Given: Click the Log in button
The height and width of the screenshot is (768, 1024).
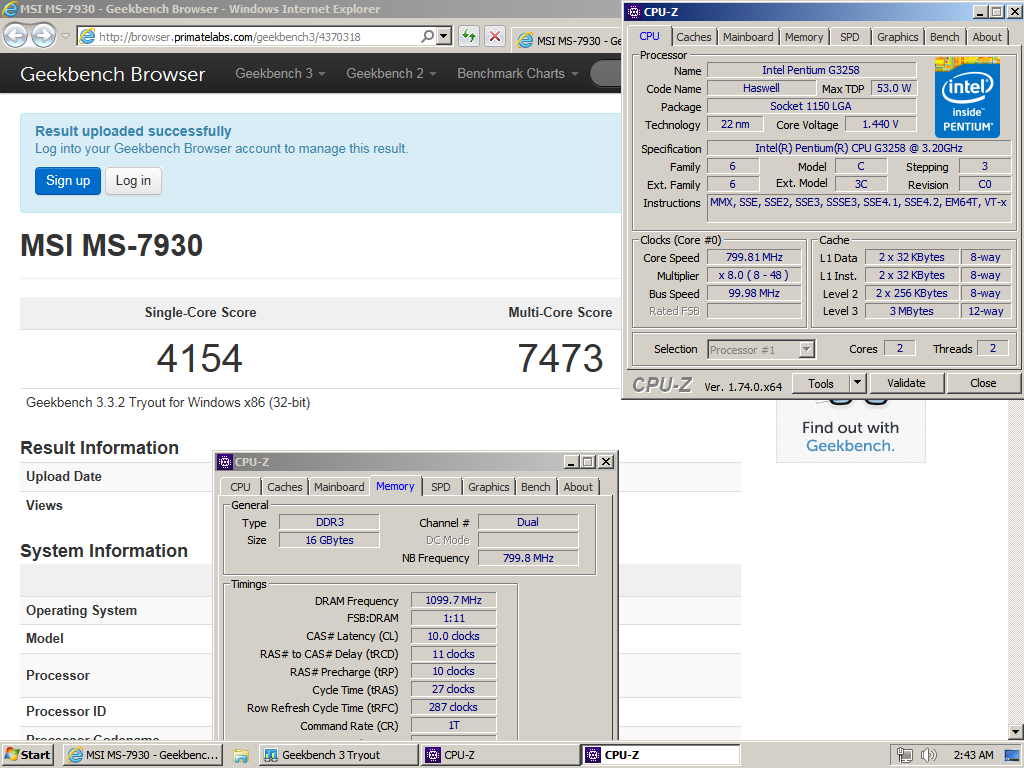Looking at the screenshot, I should click(x=133, y=181).
